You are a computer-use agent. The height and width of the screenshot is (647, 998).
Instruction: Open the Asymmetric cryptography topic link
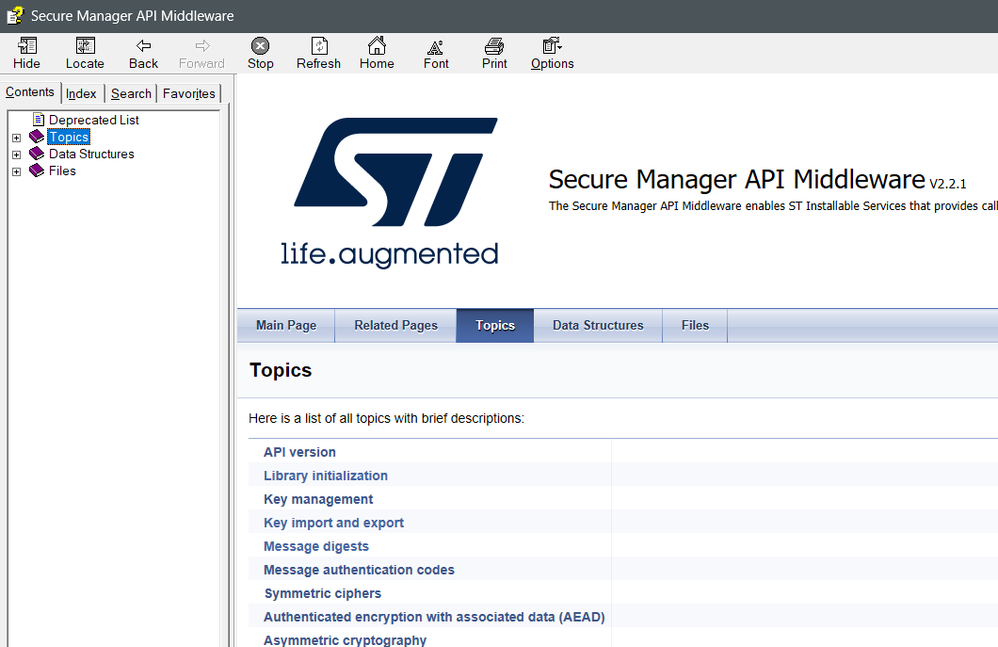pyautogui.click(x=345, y=640)
